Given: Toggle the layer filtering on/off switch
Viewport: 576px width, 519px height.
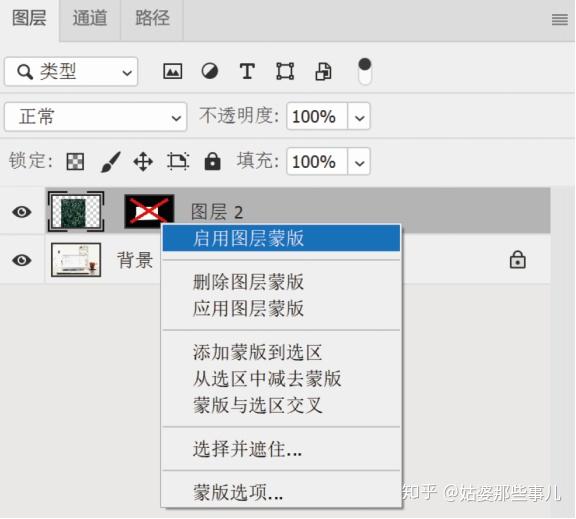Looking at the screenshot, I should (364, 71).
